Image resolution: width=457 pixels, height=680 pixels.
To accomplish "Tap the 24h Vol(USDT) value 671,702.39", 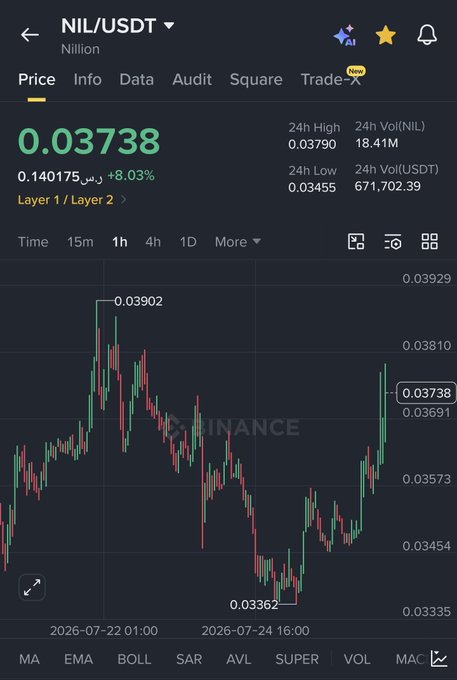I will 388,186.
